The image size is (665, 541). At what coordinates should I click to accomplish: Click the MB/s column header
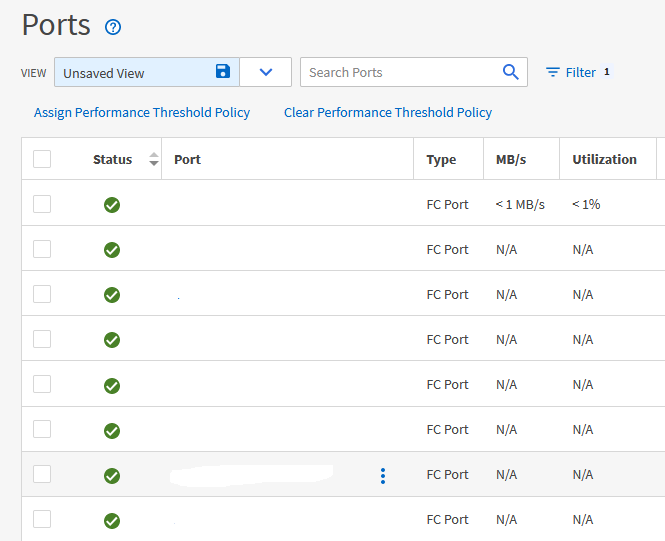click(x=512, y=159)
